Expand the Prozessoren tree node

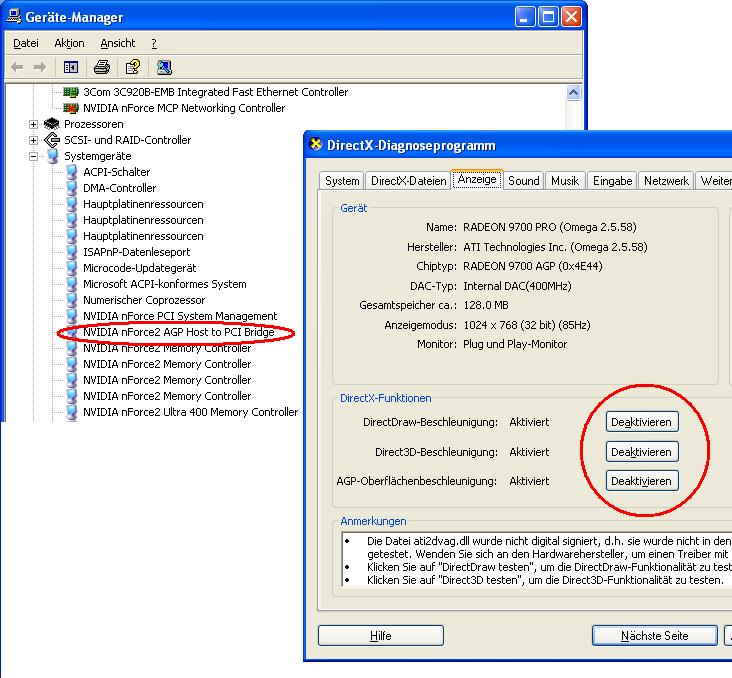(33, 124)
